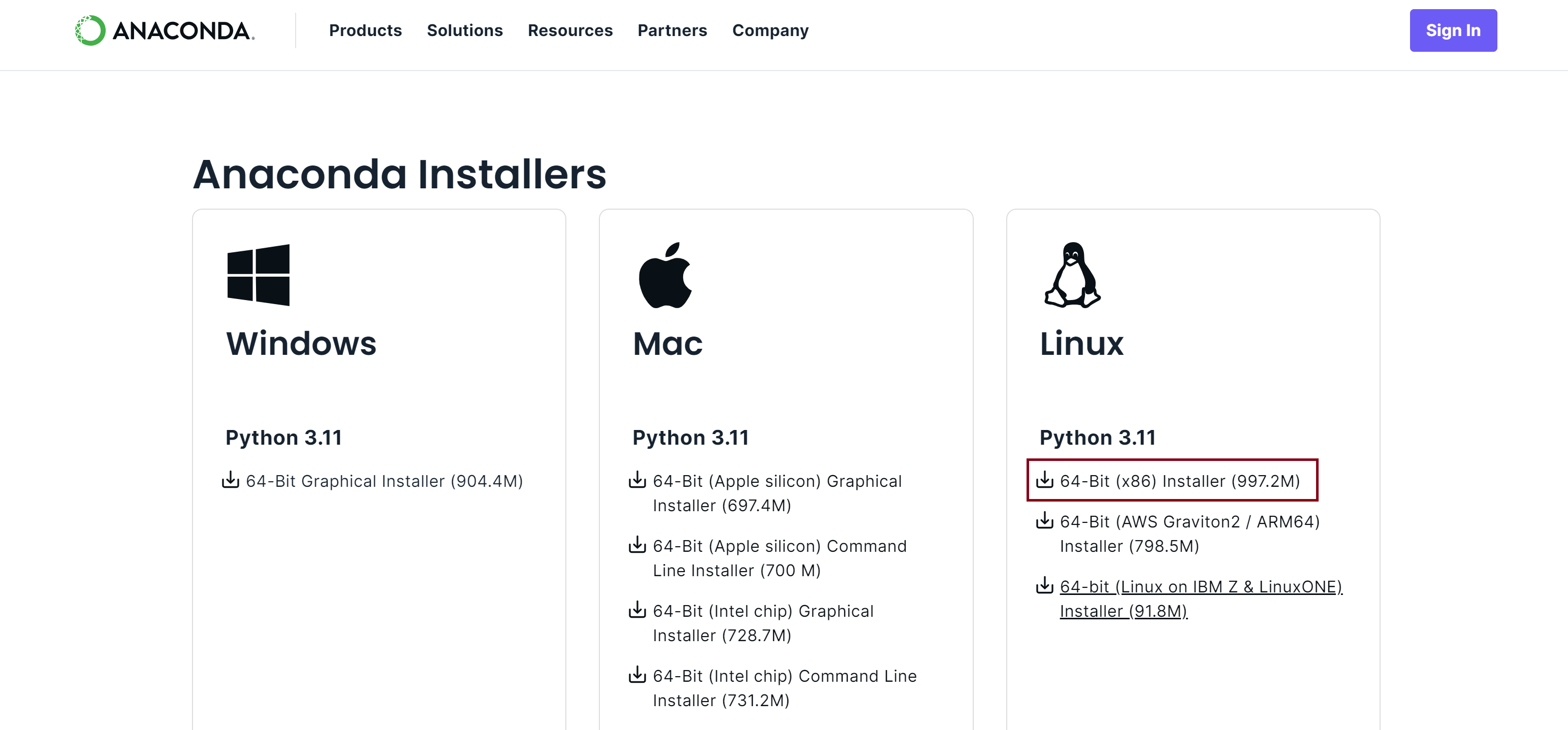Click the Anaconda Installers page heading
1568x730 pixels.
400,175
